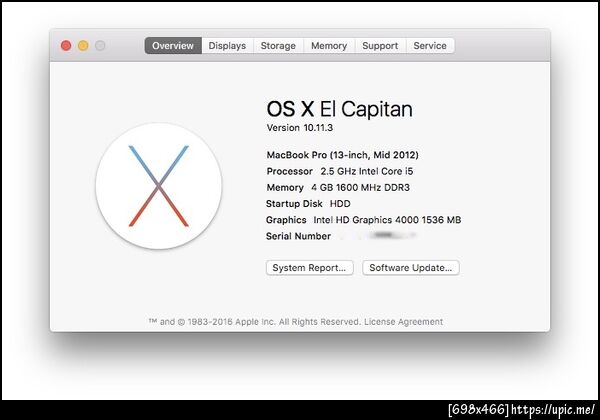Screen dimensions: 600x420
Task: Click MacBook Pro (13-inch, Mid 2012) text
Action: click(342, 155)
